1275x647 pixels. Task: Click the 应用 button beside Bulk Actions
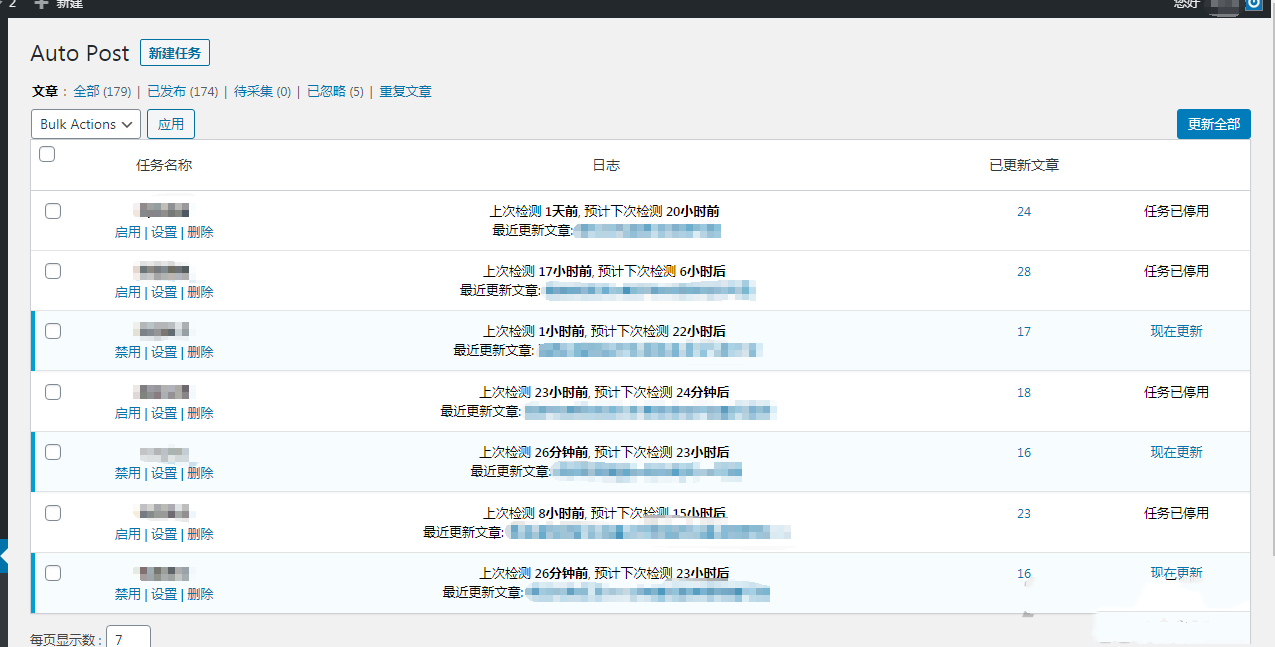pyautogui.click(x=171, y=124)
